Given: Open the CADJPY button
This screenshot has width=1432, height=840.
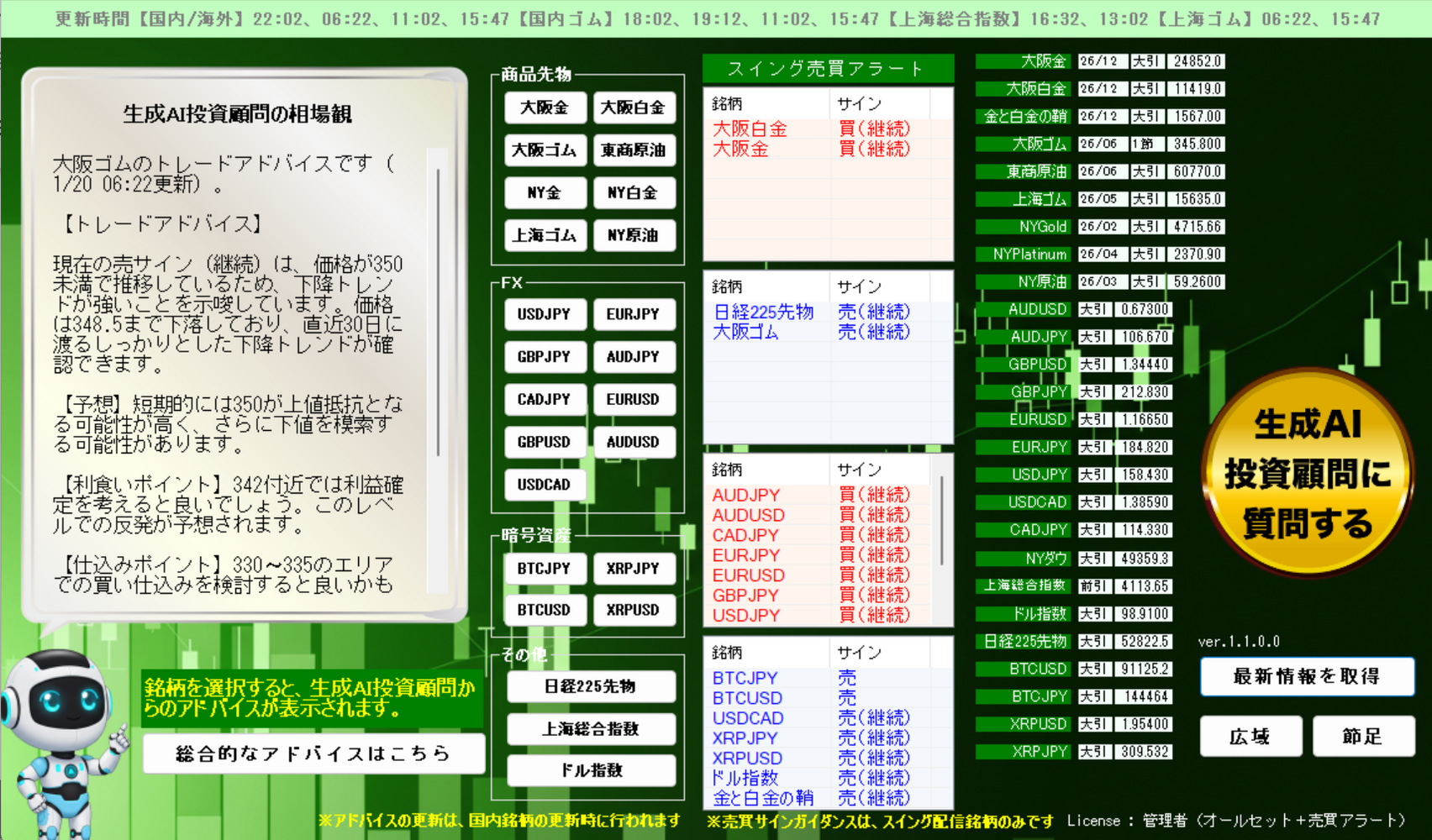Looking at the screenshot, I should [545, 400].
